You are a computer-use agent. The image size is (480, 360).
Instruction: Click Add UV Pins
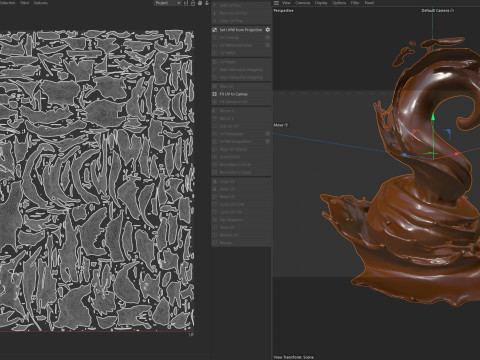pos(241,5)
